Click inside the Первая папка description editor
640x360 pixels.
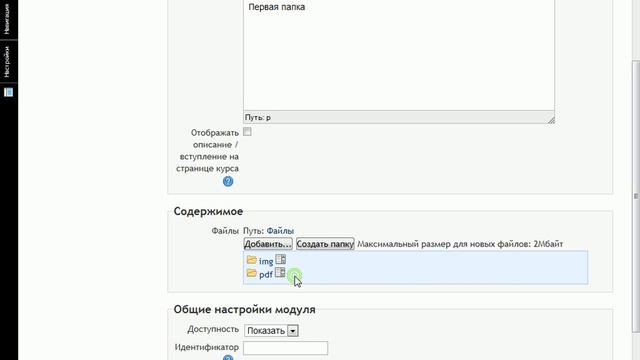point(399,55)
